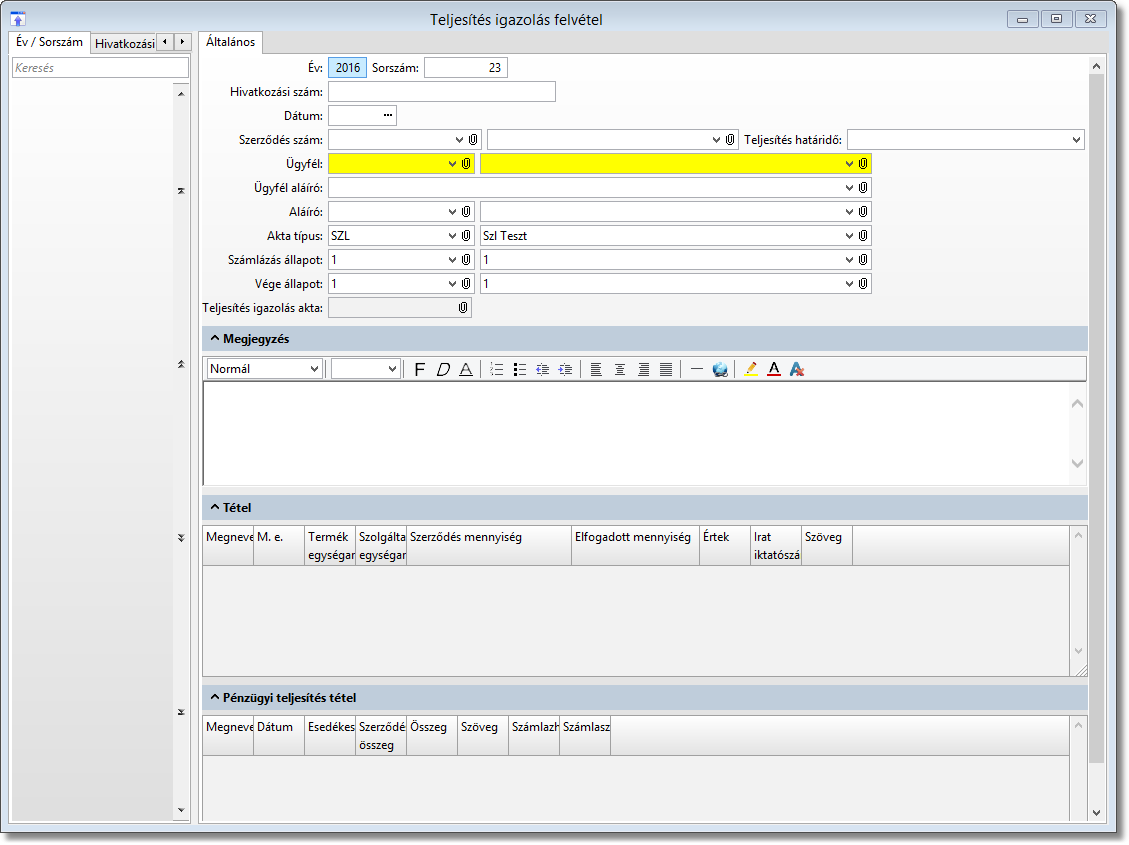Switch to the Hivatkozási tab
Image resolution: width=1129 pixels, height=845 pixels.
(124, 43)
